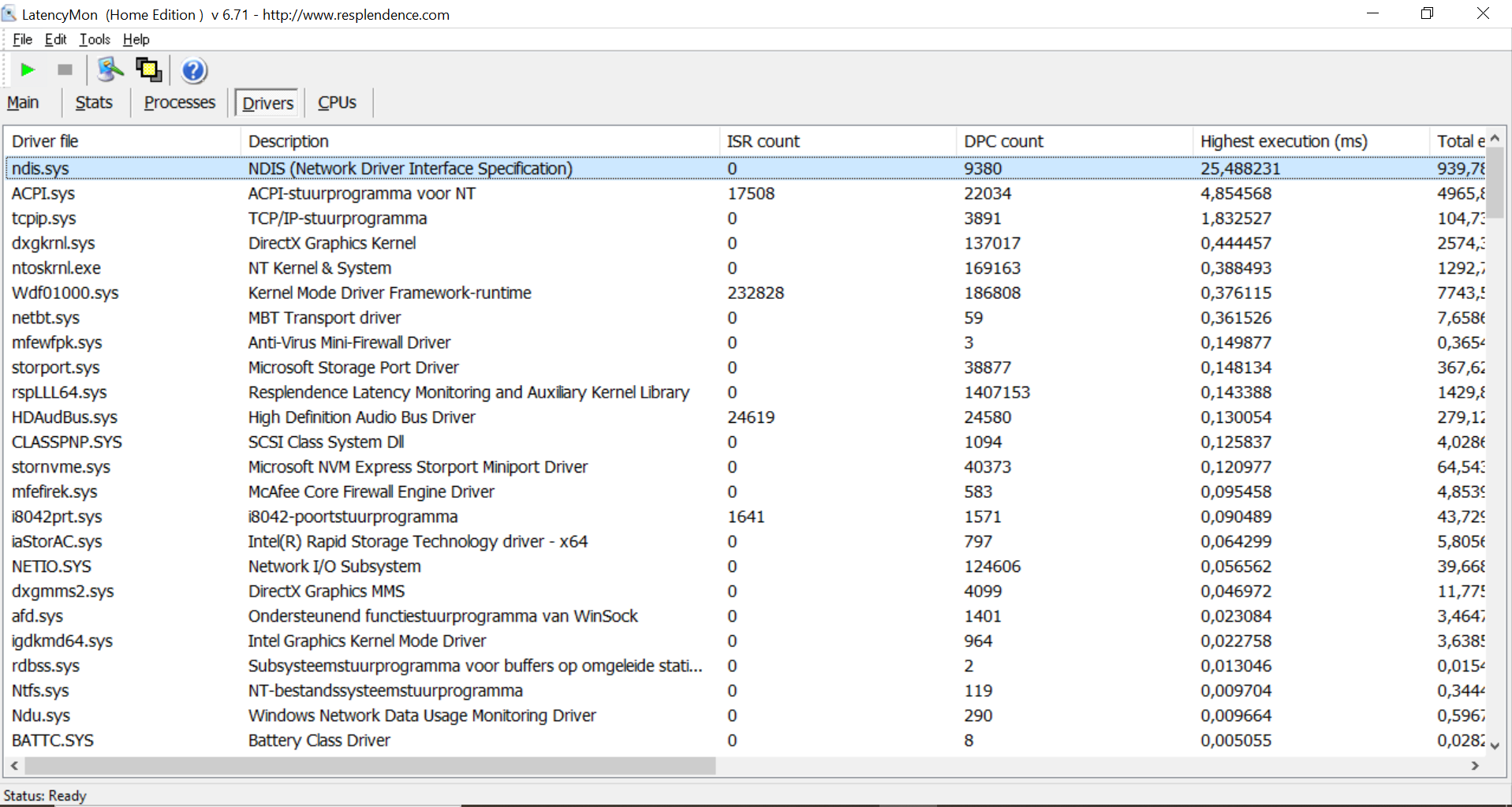1512x807 pixels.
Task: Click highest execution value 25,488231
Action: click(x=1240, y=168)
